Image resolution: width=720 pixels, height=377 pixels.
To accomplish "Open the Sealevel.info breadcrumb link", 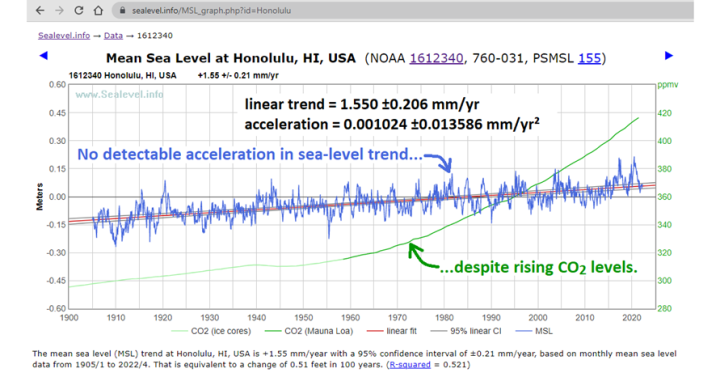I will click(64, 35).
